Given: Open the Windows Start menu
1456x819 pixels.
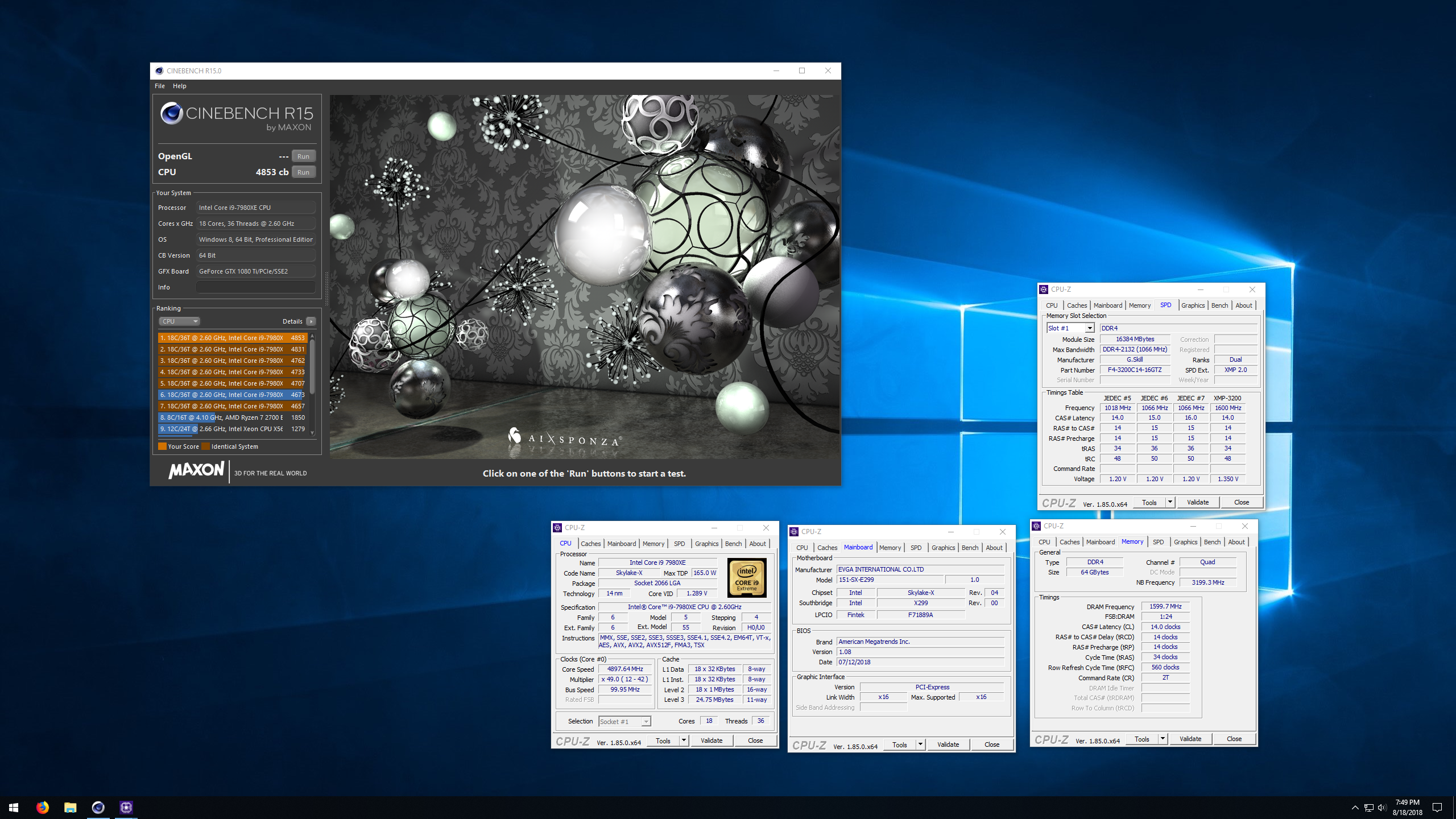Looking at the screenshot, I should tap(14, 807).
